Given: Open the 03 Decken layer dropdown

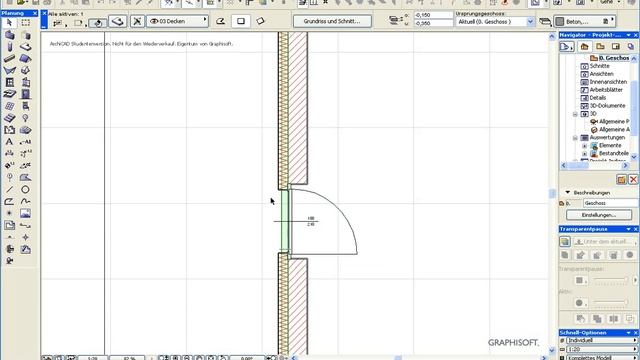Looking at the screenshot, I should (x=178, y=21).
